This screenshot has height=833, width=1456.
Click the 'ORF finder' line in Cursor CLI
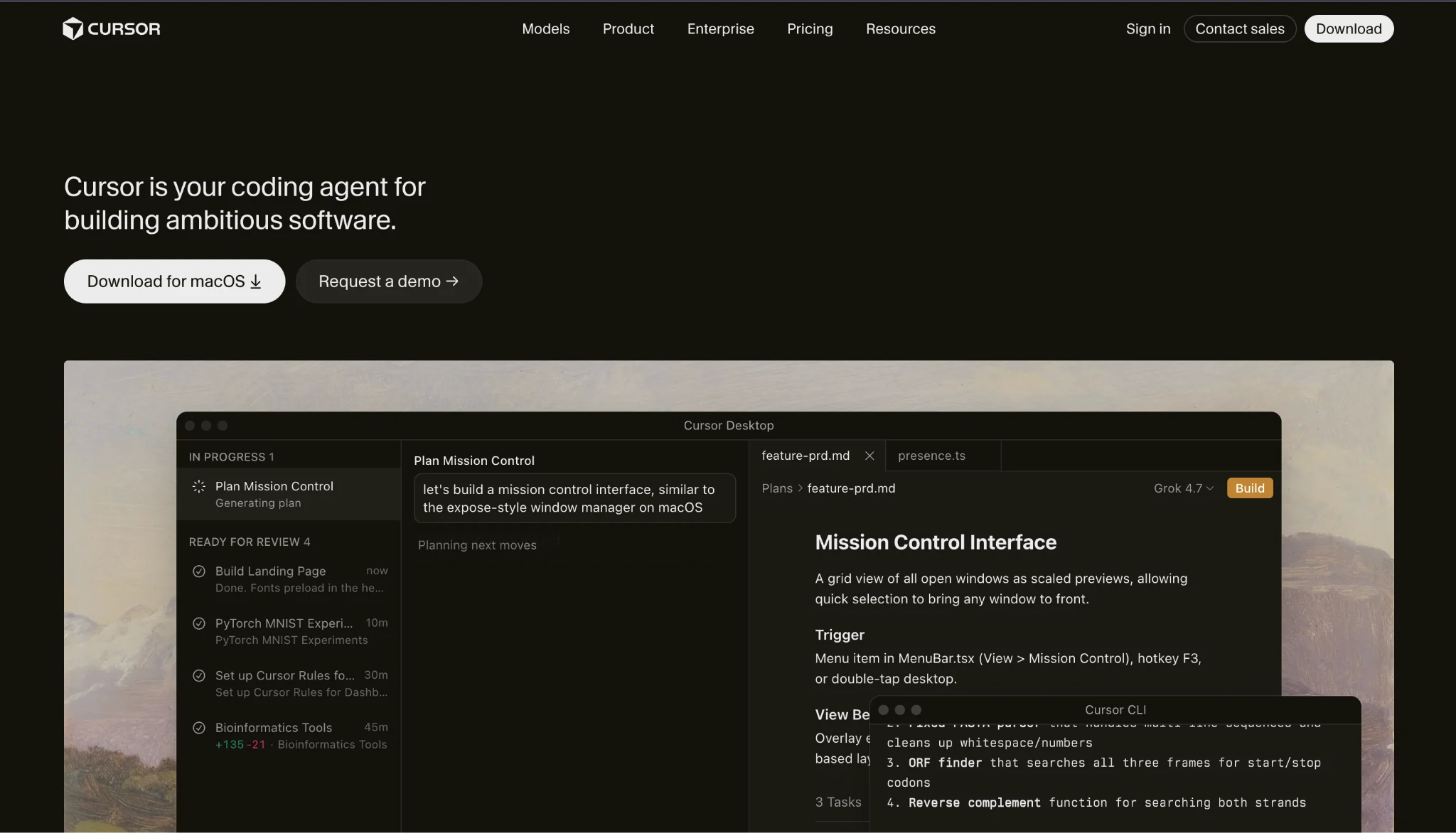(1103, 773)
